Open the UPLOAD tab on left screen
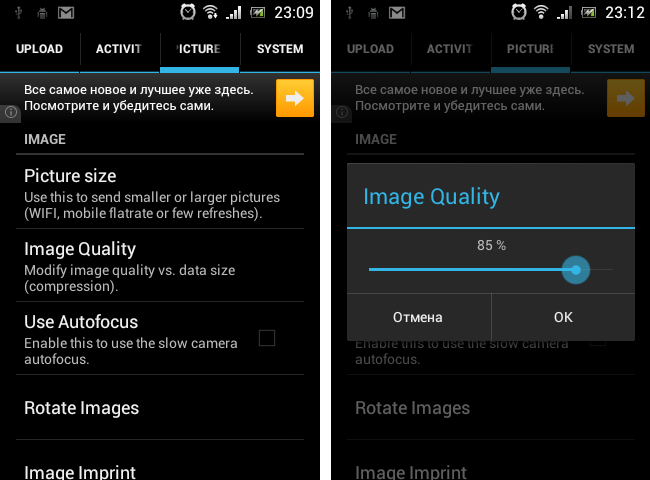 pos(39,49)
